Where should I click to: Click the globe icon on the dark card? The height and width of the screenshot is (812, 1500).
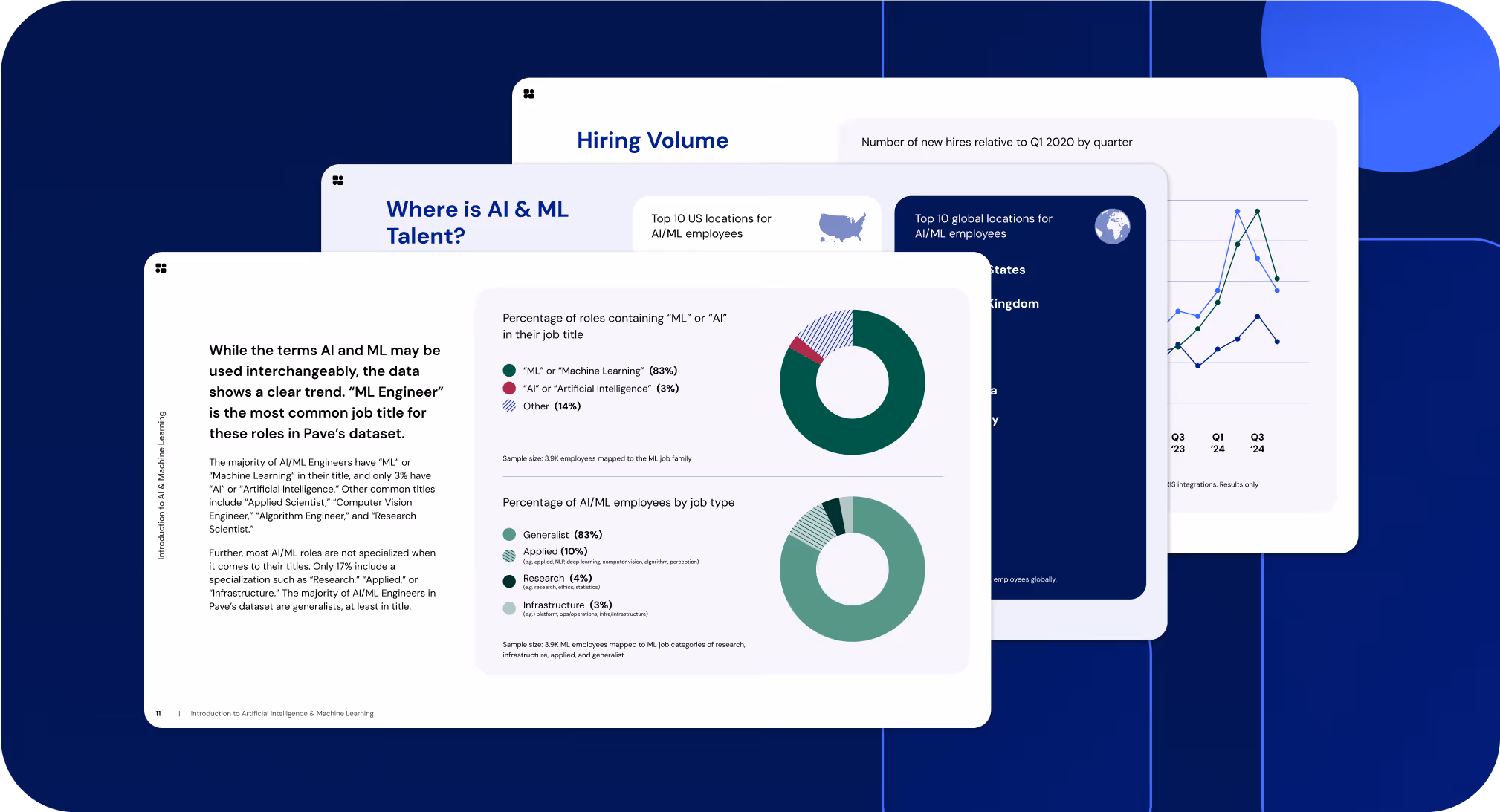click(1112, 226)
